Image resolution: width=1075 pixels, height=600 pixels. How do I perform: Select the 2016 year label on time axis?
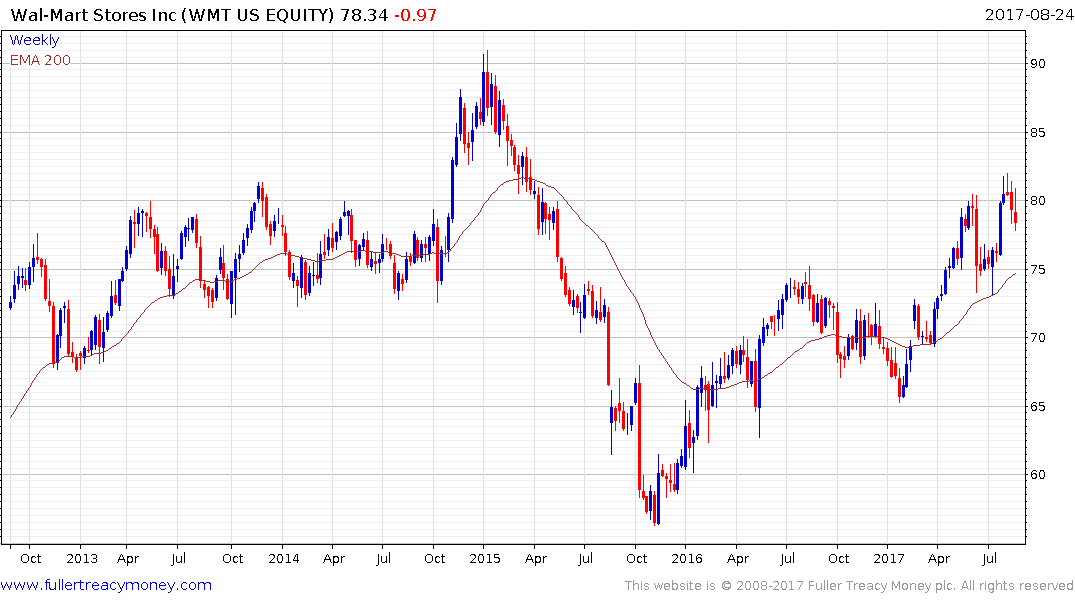687,558
